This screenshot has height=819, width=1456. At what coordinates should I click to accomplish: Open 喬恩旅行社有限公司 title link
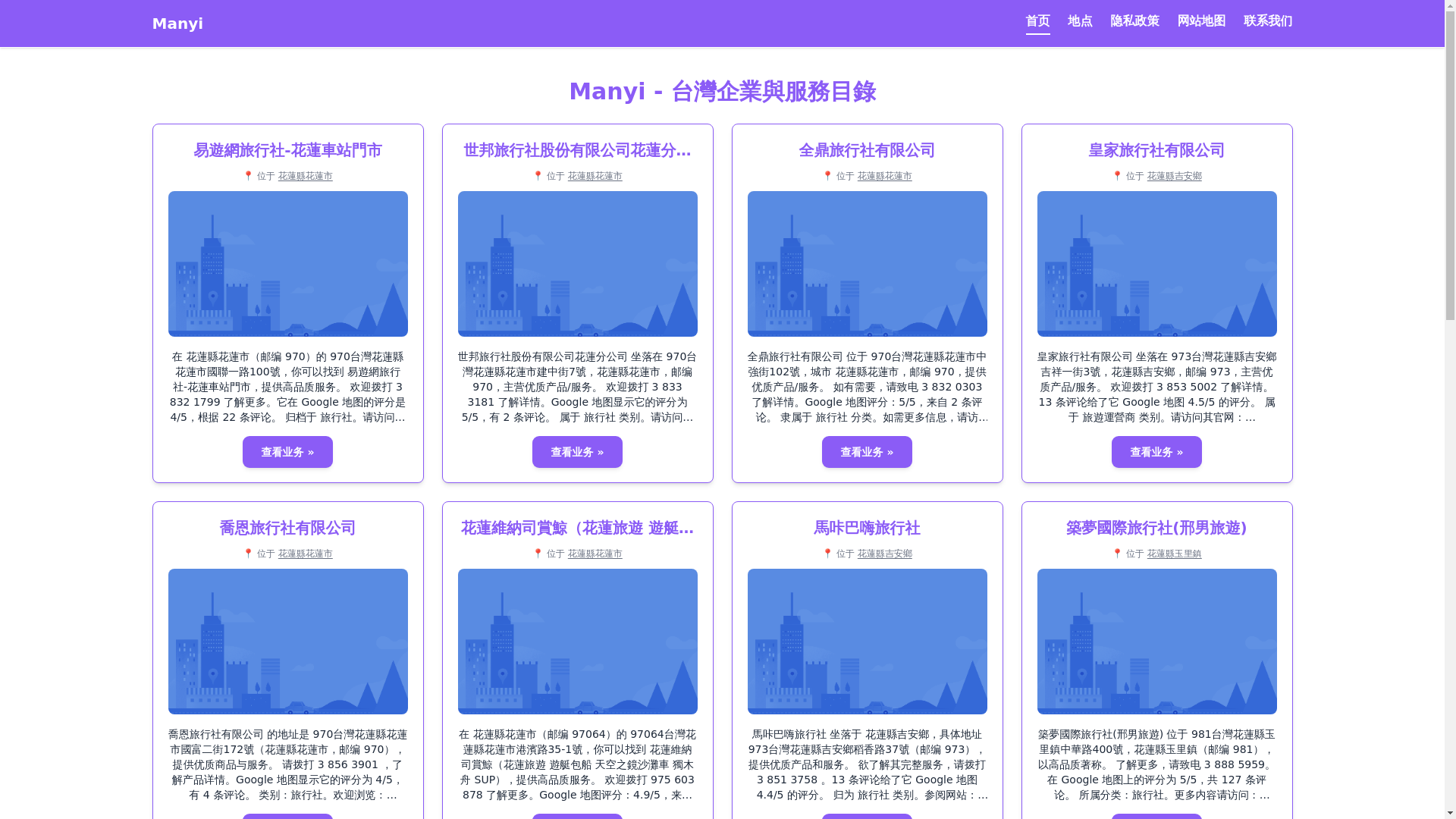pyautogui.click(x=287, y=528)
